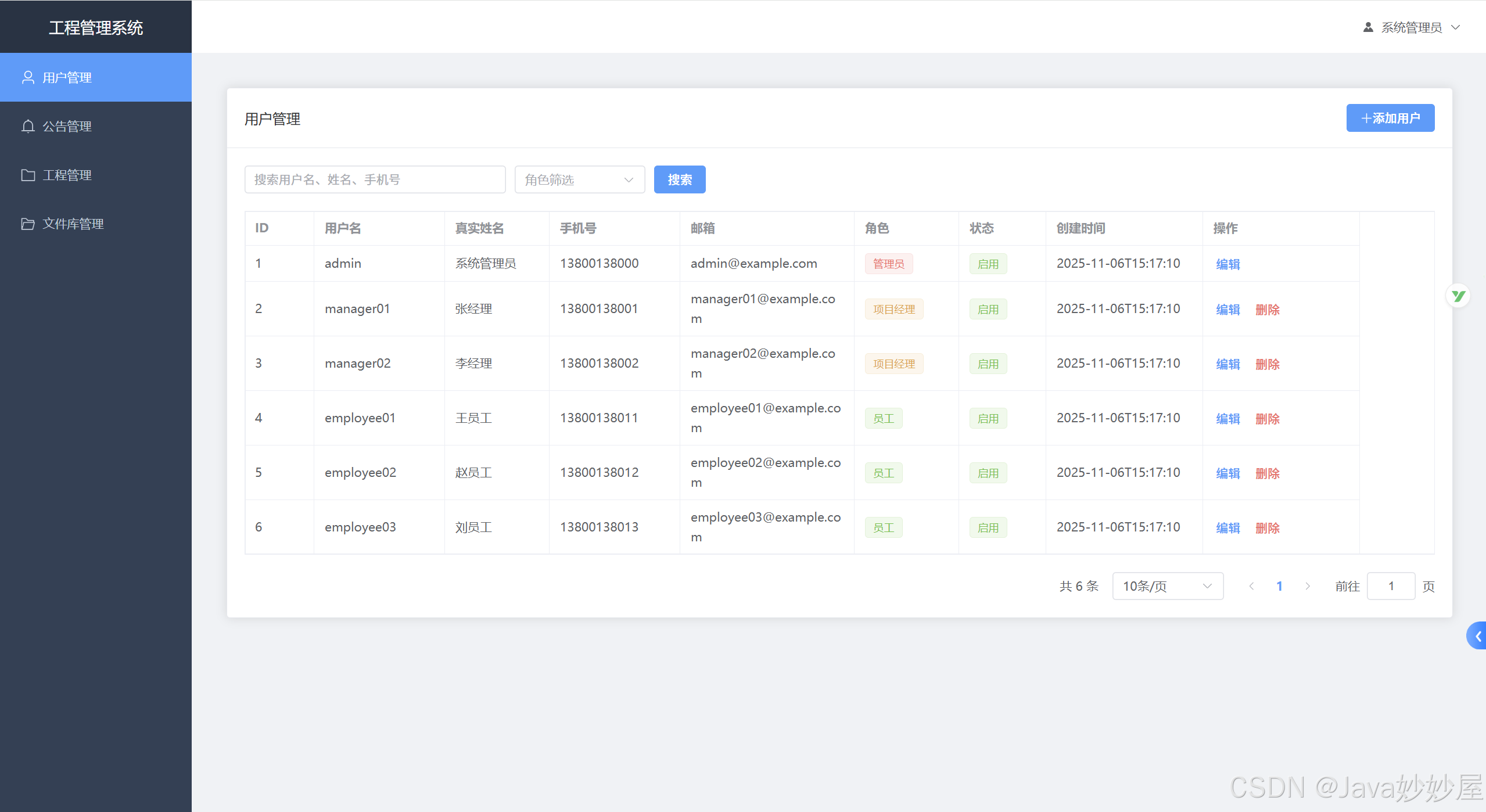Delete the employee03 user
Image resolution: width=1486 pixels, height=812 pixels.
tap(1268, 527)
